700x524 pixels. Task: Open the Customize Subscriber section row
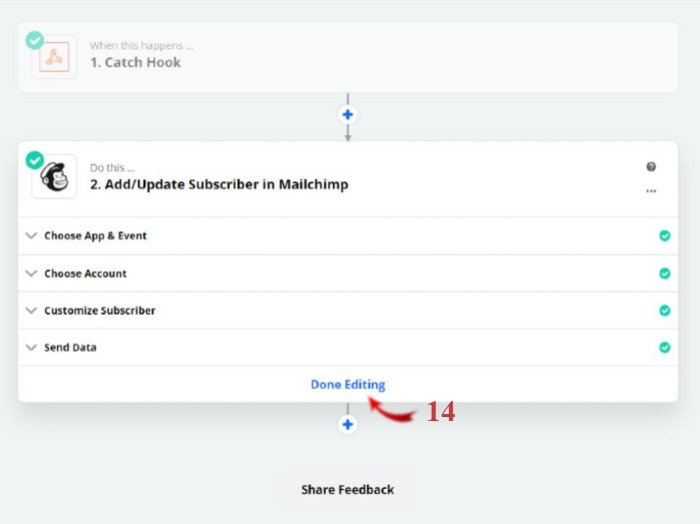click(348, 310)
